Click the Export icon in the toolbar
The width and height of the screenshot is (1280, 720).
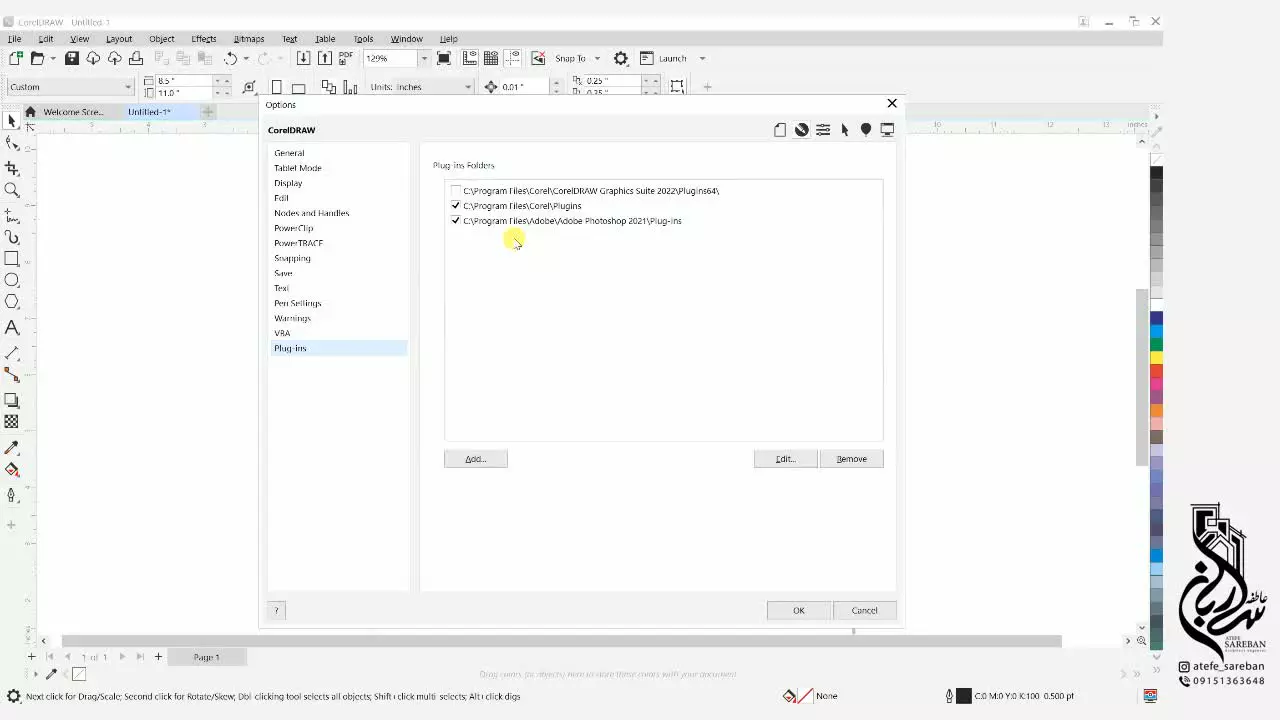coord(325,58)
